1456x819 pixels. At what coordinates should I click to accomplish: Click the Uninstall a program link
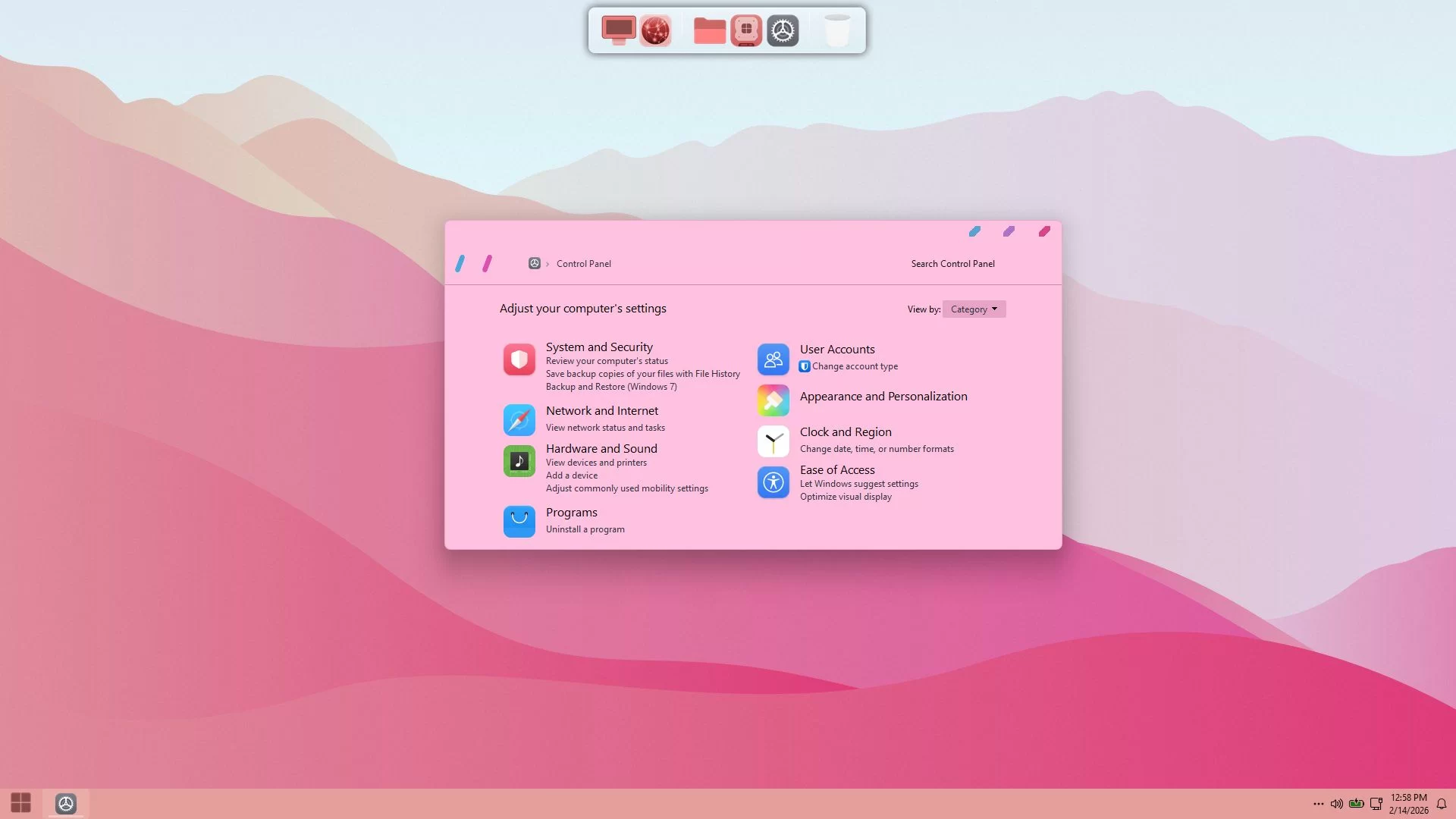click(585, 529)
